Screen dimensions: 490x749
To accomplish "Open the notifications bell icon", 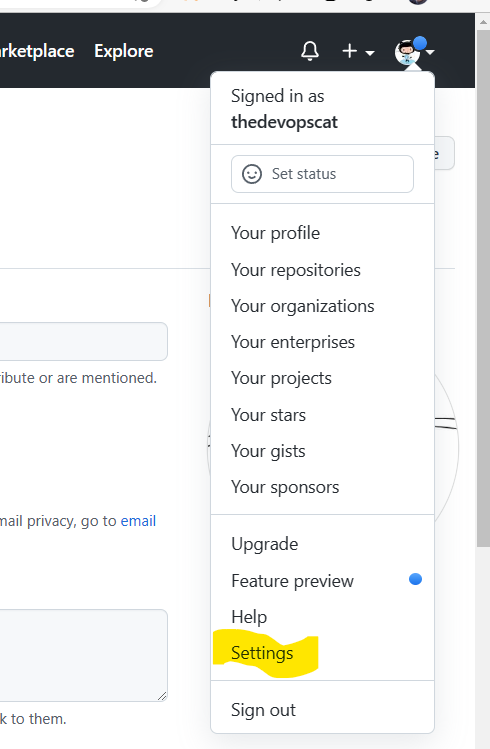I will click(x=310, y=51).
